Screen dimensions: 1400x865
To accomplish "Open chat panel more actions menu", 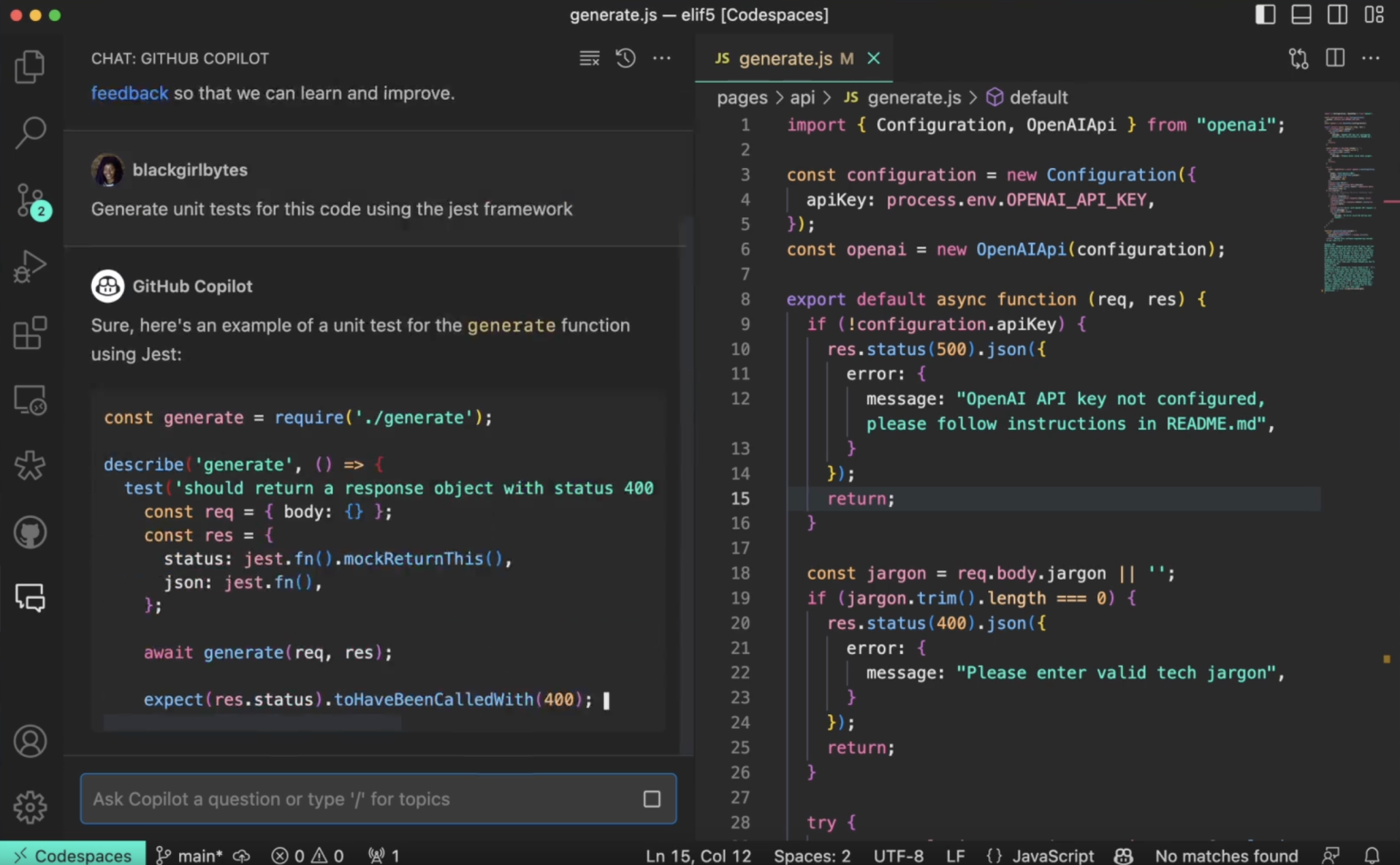I will point(662,58).
